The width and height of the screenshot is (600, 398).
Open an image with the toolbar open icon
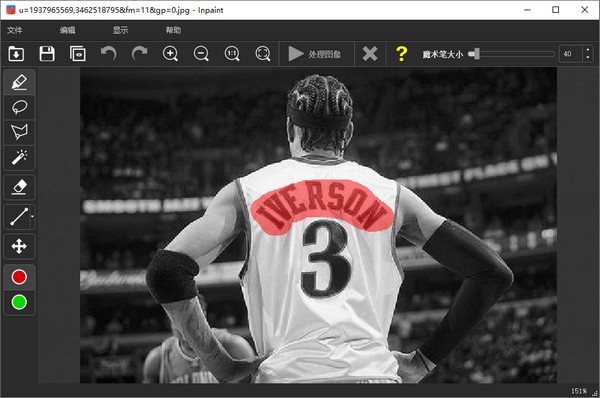[16, 54]
